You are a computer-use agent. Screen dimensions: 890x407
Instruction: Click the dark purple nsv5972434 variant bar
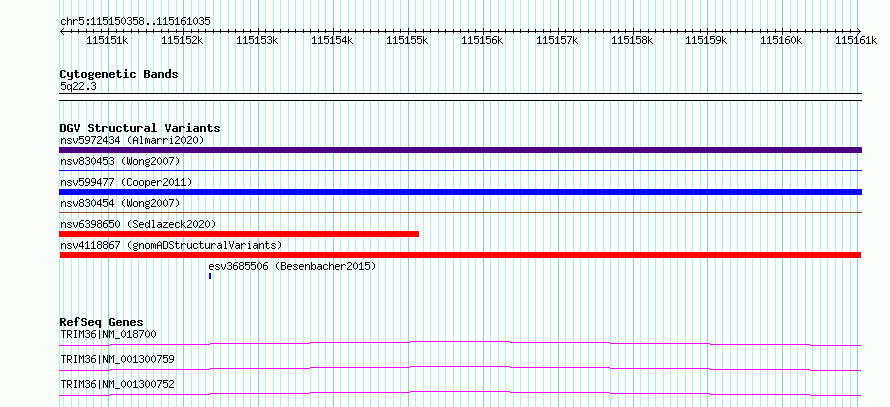[460, 150]
